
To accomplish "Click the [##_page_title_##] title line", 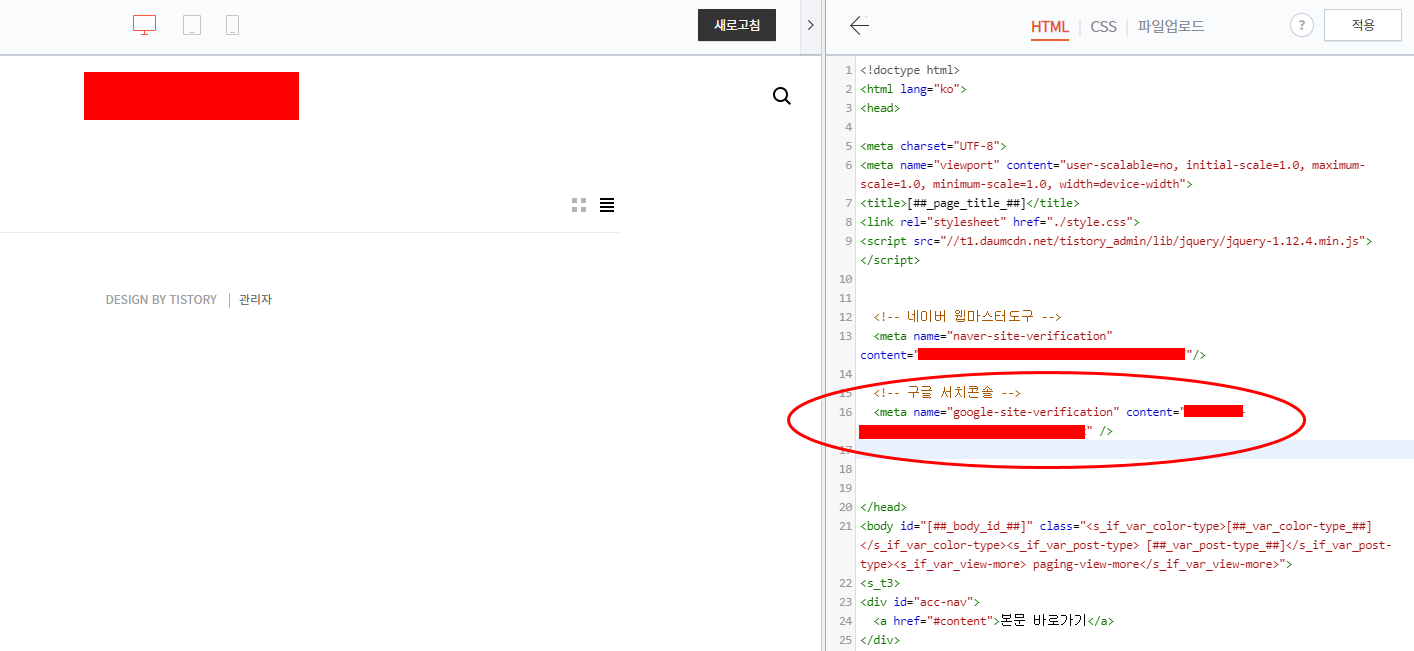I will [x=969, y=203].
